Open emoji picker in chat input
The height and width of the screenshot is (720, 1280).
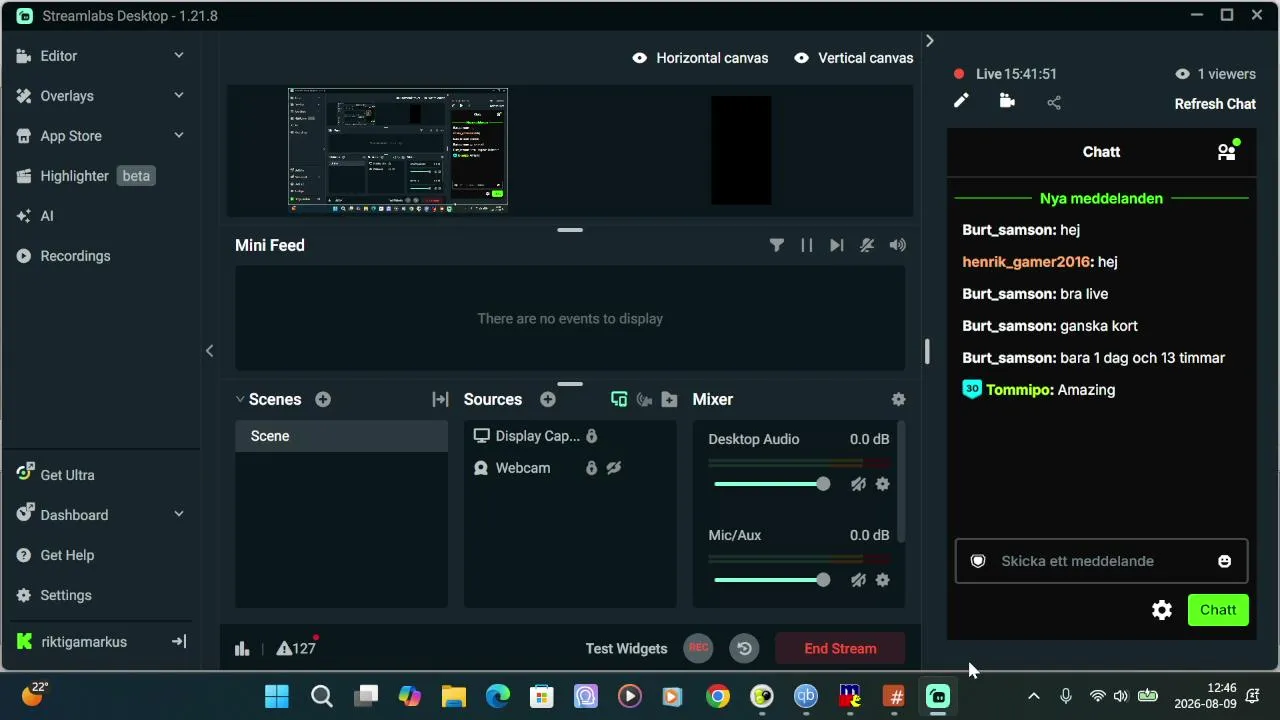[x=1225, y=561]
